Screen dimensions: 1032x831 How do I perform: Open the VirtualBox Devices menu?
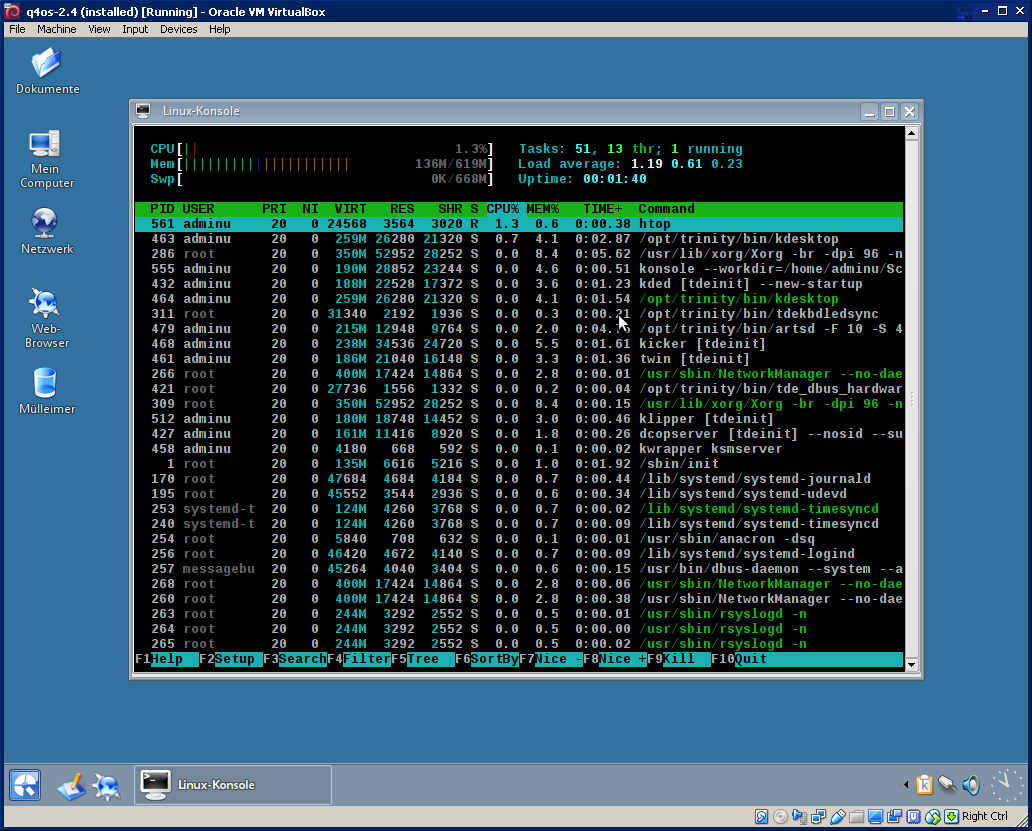coord(178,29)
